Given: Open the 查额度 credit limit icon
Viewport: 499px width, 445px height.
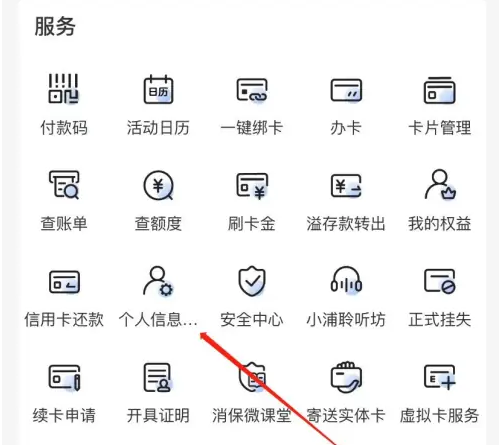Looking at the screenshot, I should tap(158, 185).
